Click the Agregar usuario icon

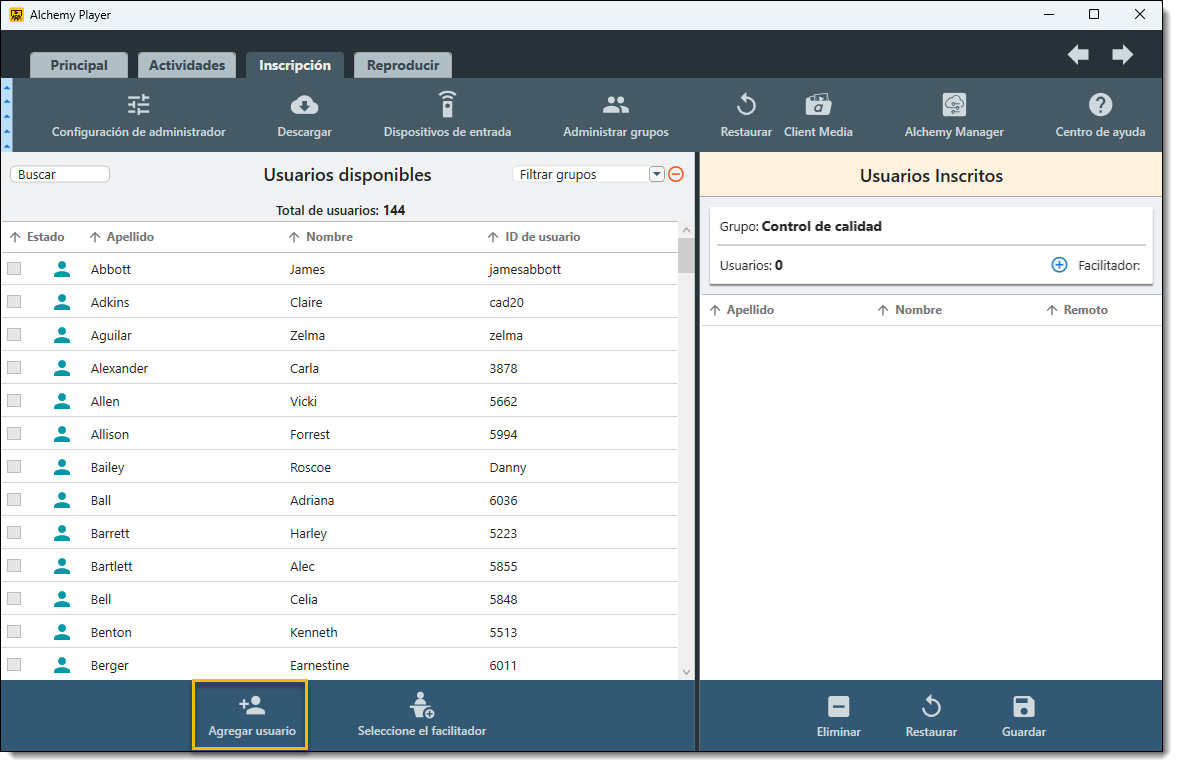pos(252,706)
